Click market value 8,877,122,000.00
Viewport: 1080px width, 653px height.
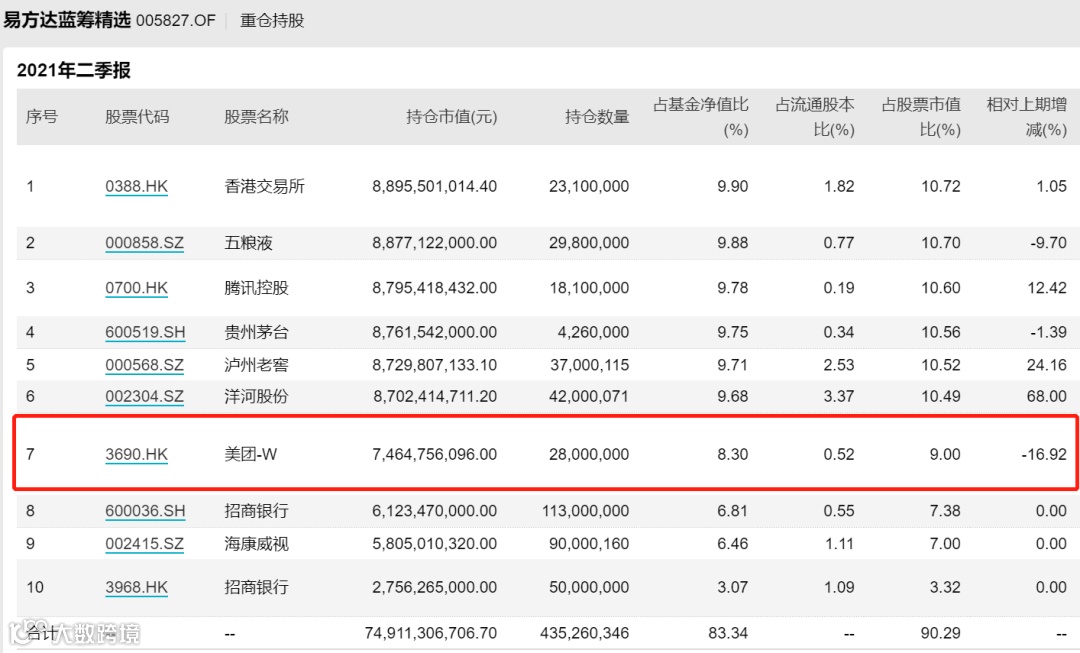(435, 242)
